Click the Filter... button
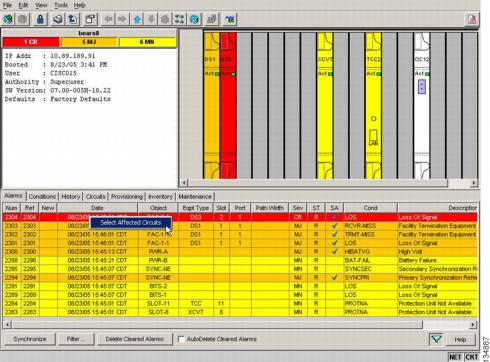Image resolution: width=490 pixels, height=362 pixels. [76, 339]
